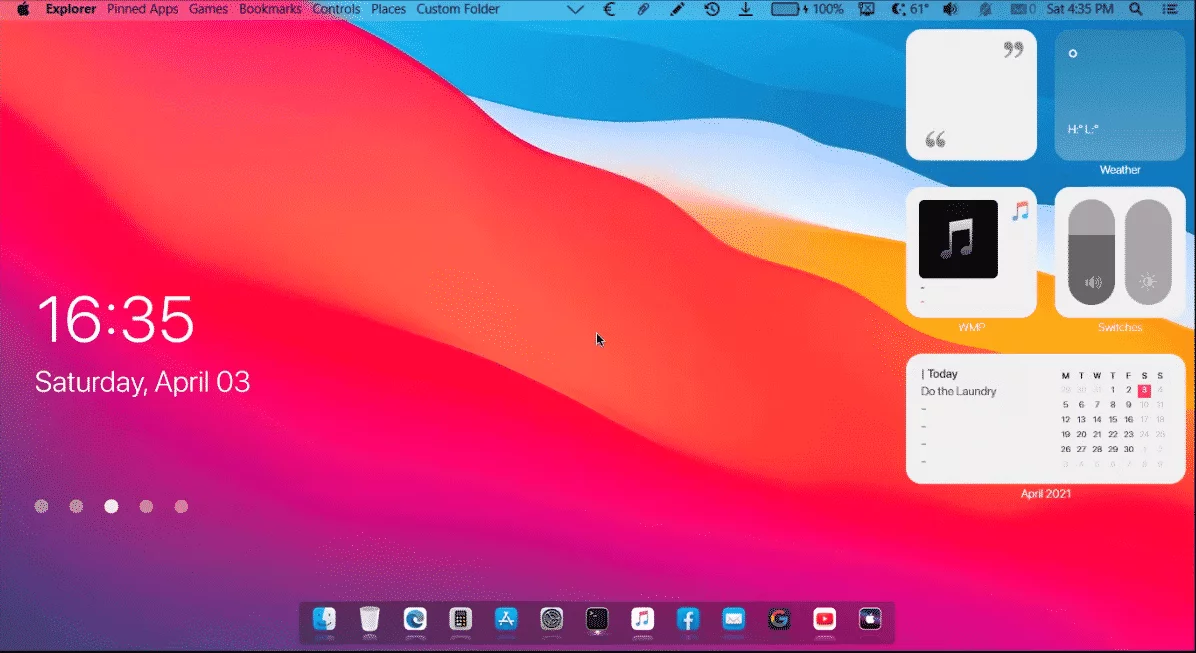Open the Pinned Apps menu
Screen dimensions: 1196x653
[142, 9]
